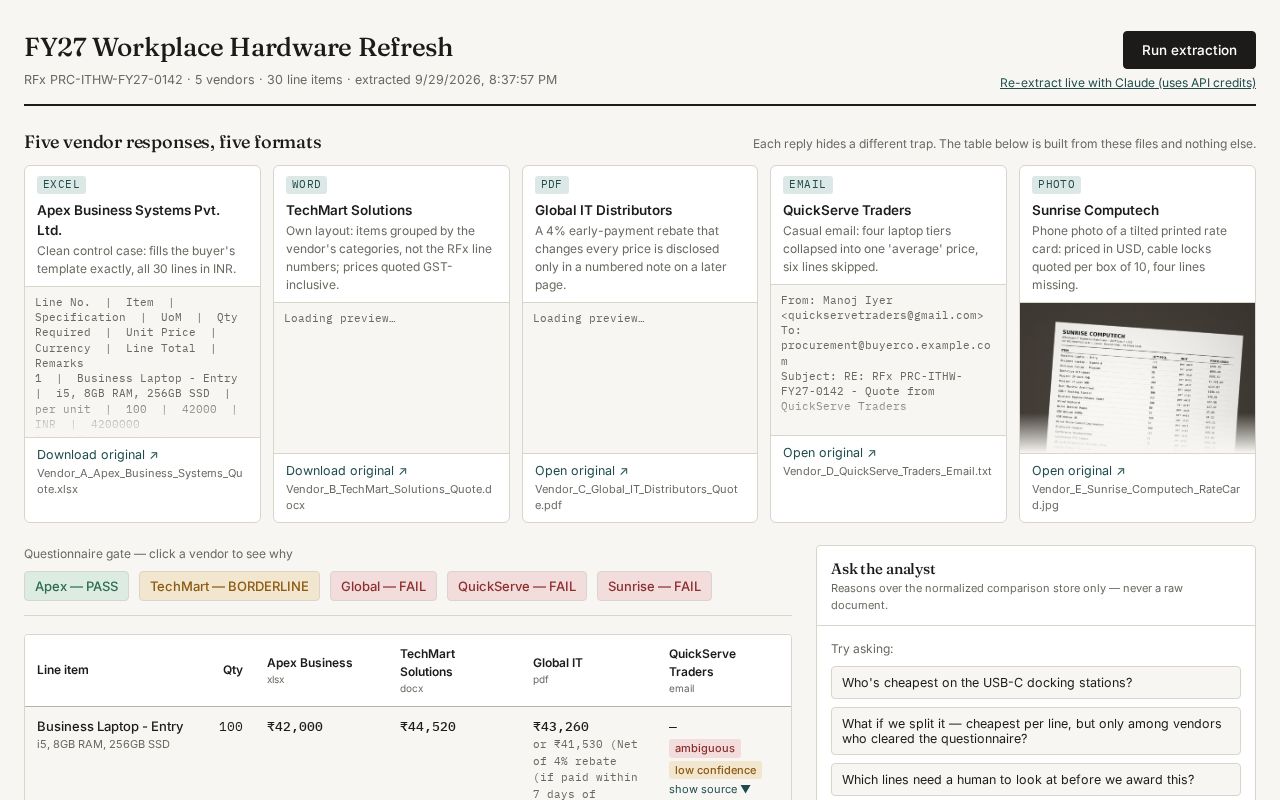
Task: Ask who's cheapest on USB-C docking stations
Action: 1036,683
